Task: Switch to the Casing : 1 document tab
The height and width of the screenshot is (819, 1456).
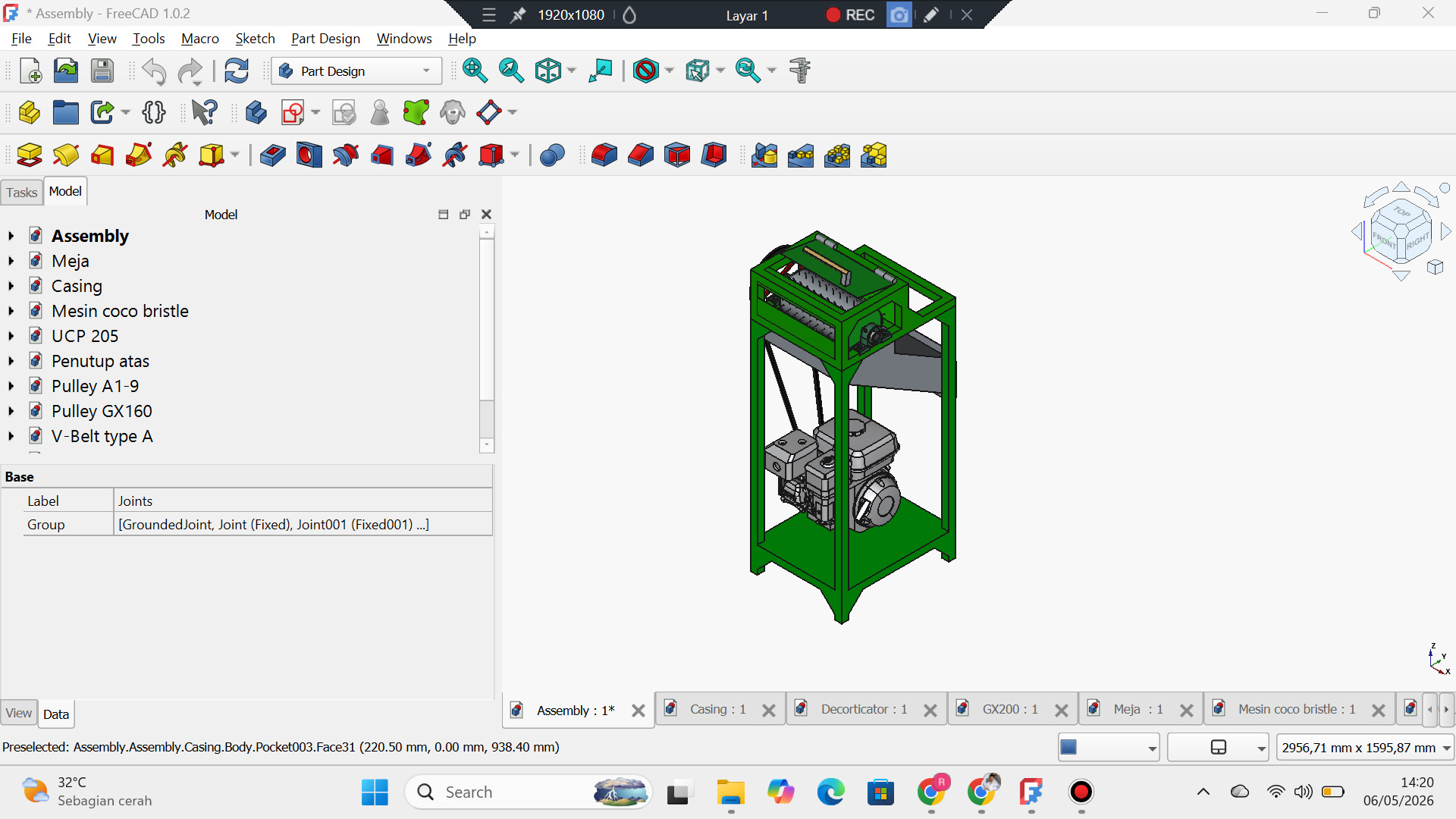Action: 717,709
